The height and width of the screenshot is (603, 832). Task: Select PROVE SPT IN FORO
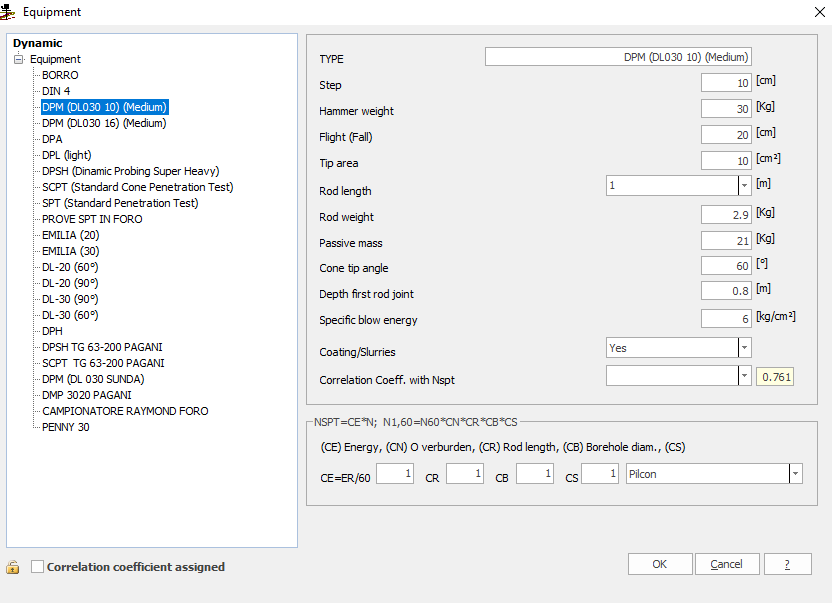click(x=92, y=219)
